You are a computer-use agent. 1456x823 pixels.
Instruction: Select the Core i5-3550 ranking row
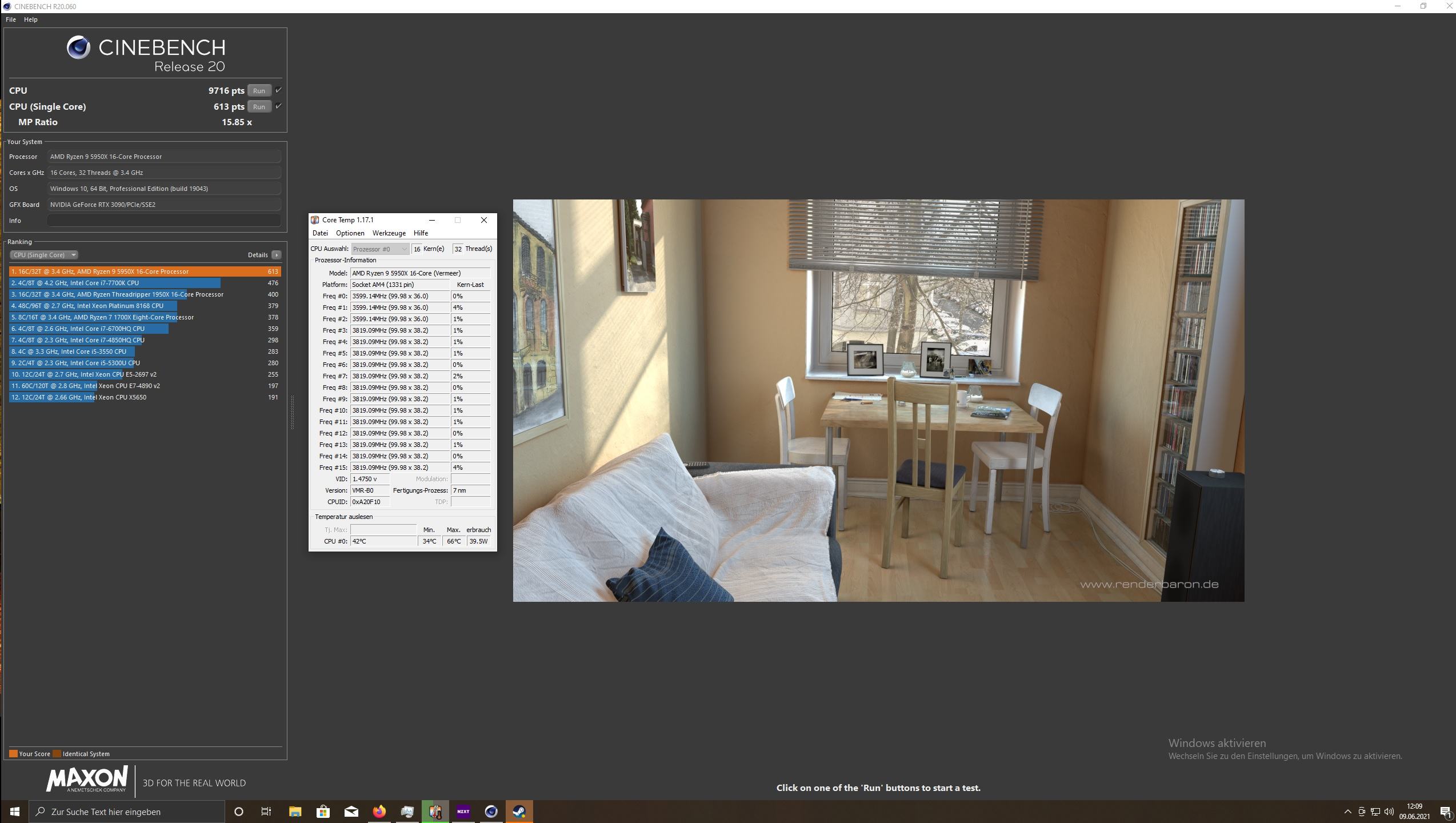(x=145, y=351)
